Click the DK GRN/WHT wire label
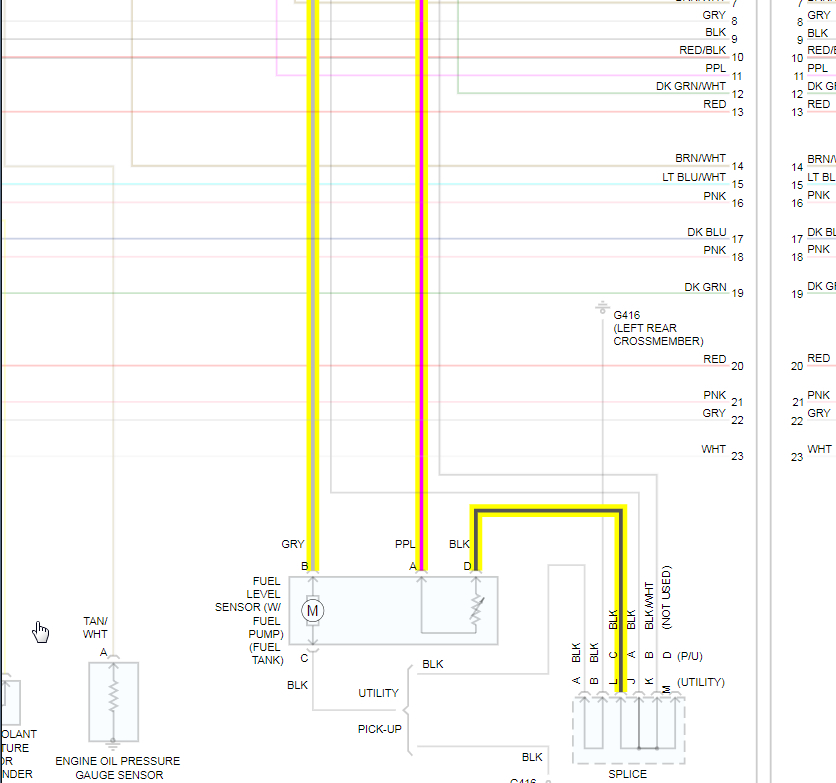 click(x=690, y=86)
